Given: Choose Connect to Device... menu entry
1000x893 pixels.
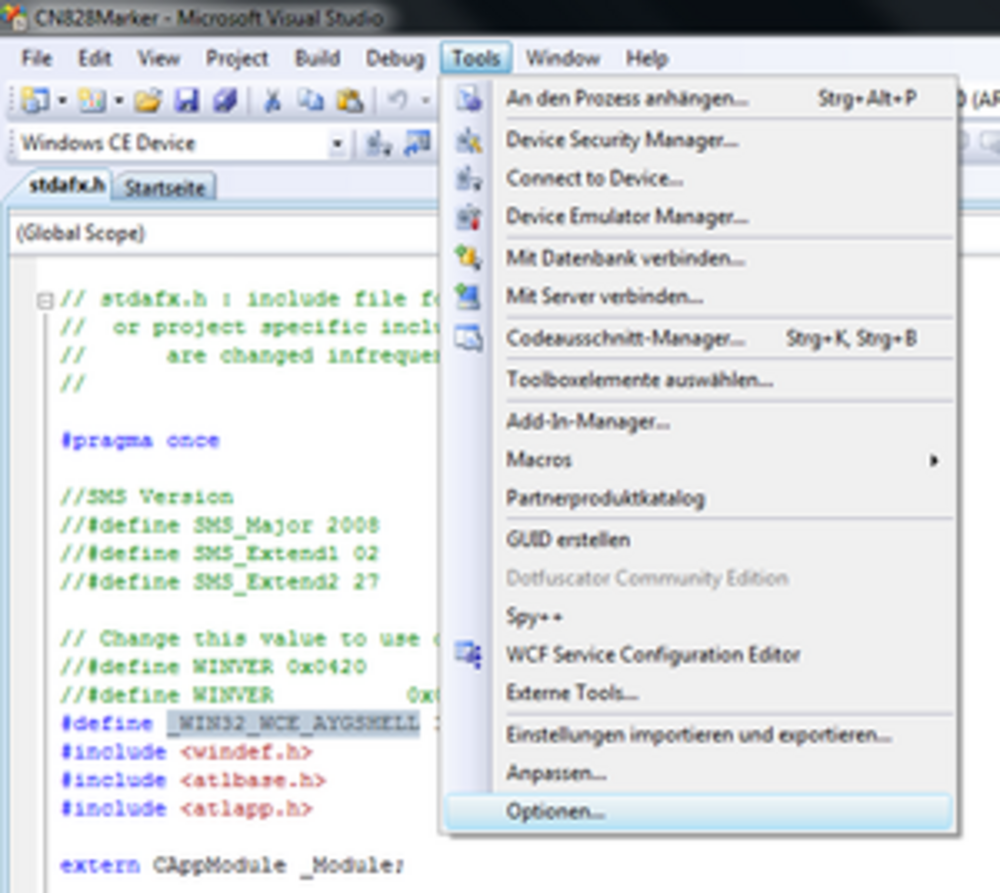Looking at the screenshot, I should 700,178.
